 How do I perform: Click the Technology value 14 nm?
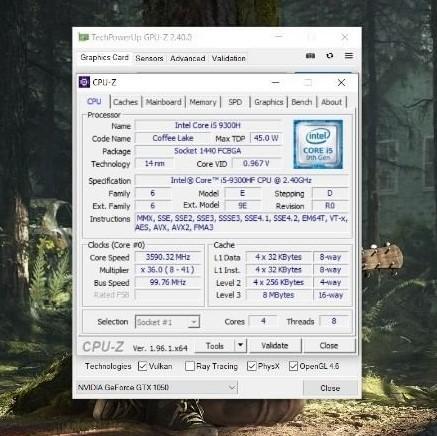pos(154,163)
